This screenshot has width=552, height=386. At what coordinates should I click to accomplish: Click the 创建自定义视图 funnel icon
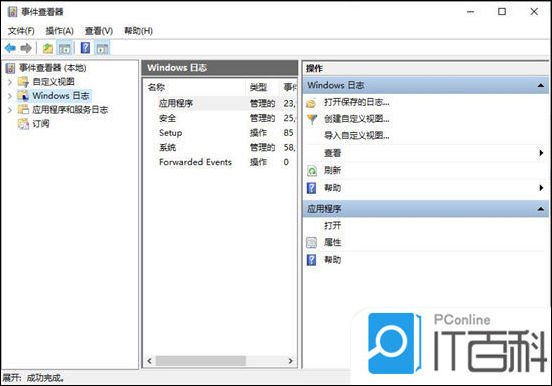312,119
